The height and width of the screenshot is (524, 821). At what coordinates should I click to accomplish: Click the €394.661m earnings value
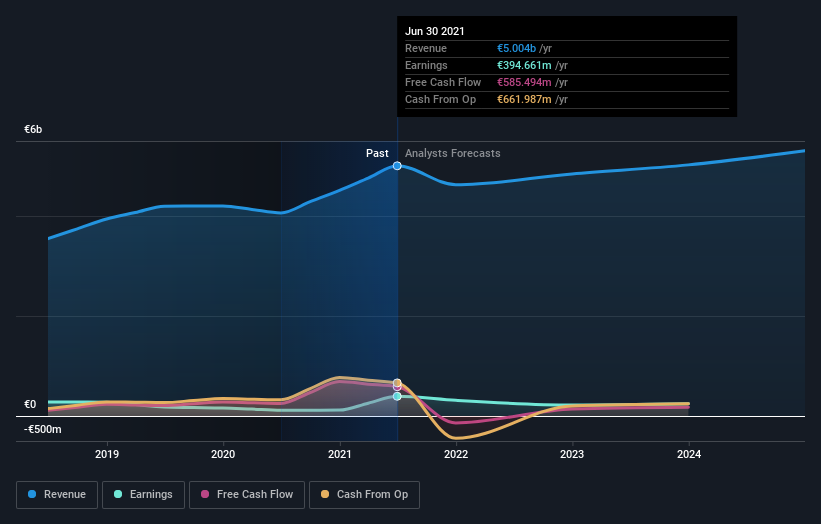click(x=524, y=65)
